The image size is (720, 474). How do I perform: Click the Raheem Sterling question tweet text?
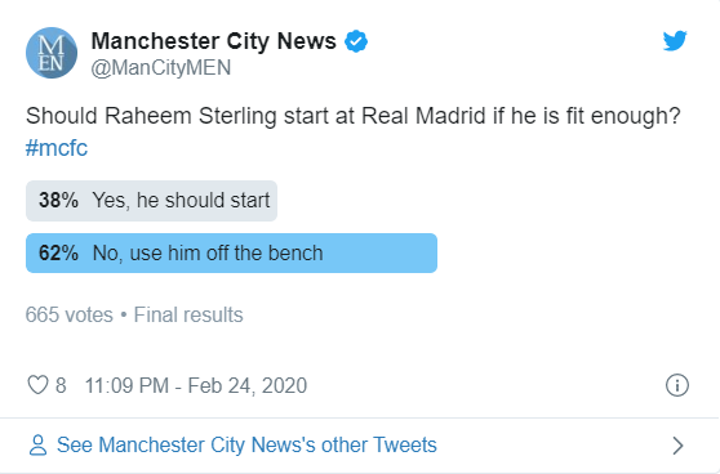point(353,116)
